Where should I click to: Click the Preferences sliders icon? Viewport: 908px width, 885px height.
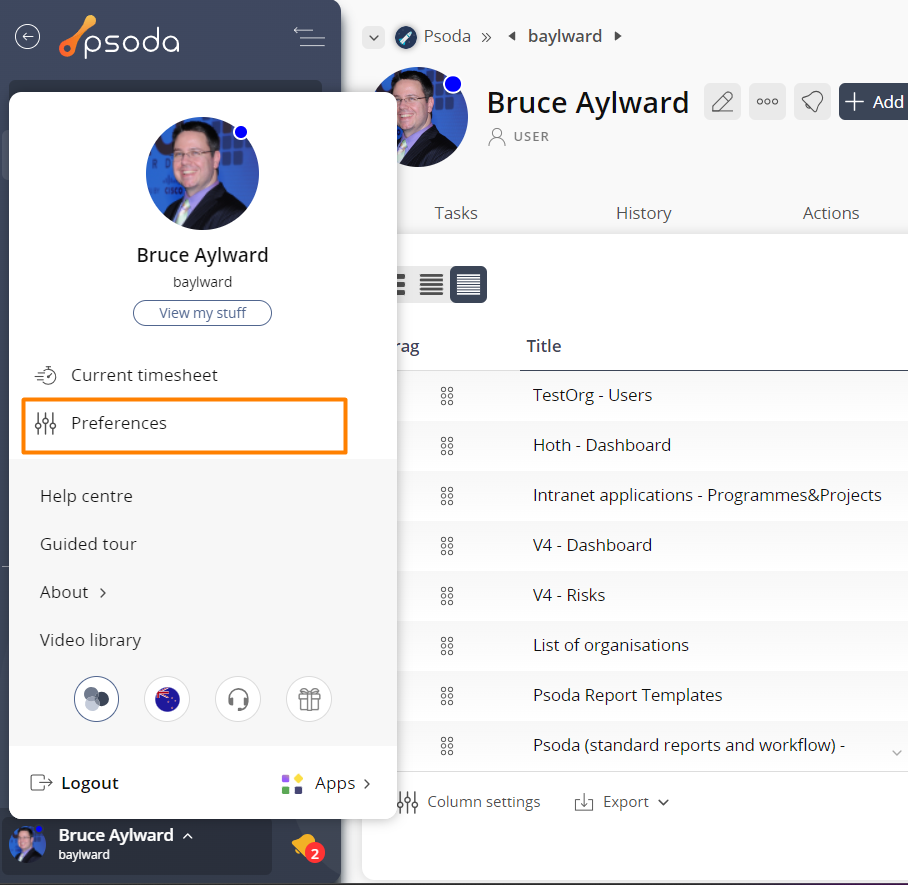45,423
